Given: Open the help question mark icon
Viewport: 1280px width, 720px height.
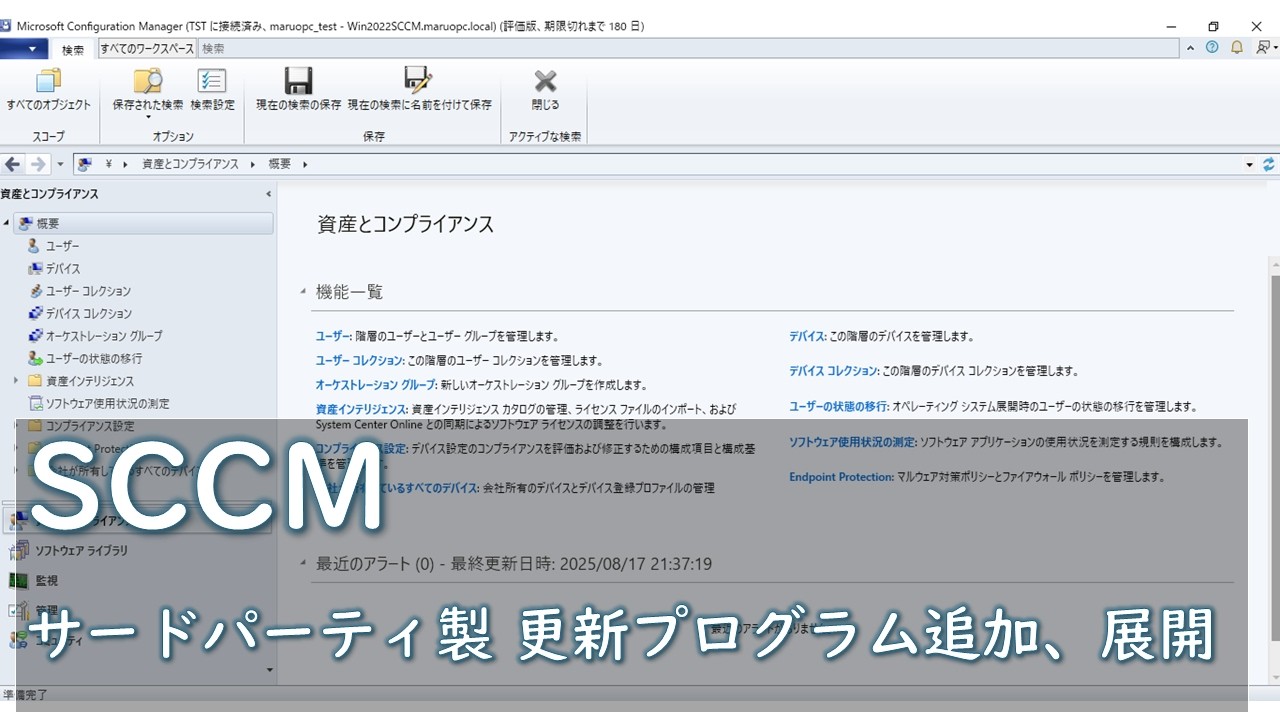Looking at the screenshot, I should click(x=1212, y=47).
